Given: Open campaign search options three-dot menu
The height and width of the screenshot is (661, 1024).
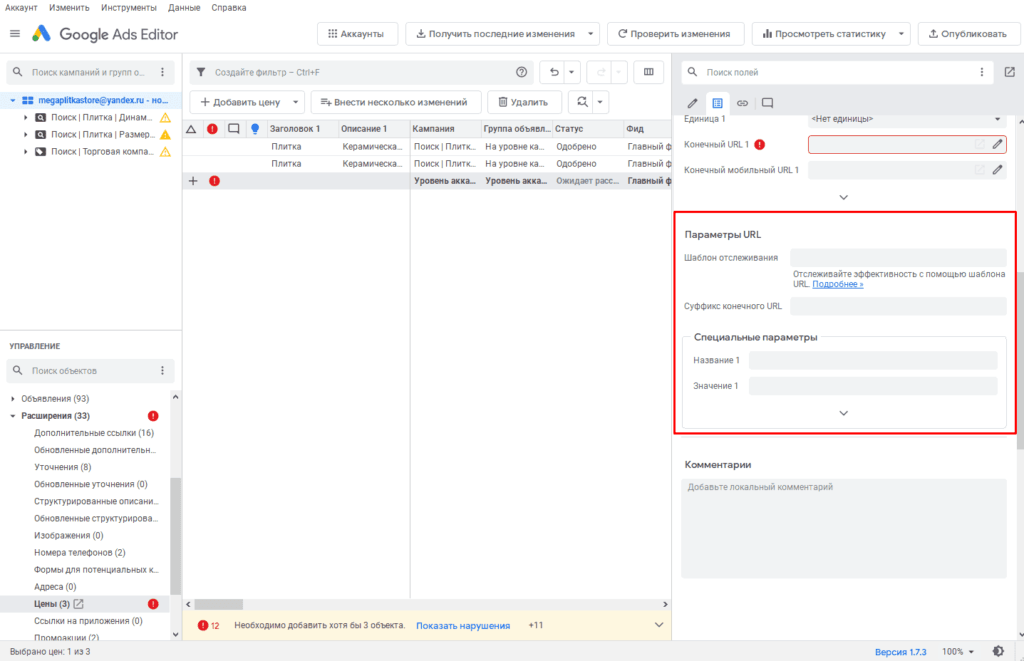Looking at the screenshot, I should (163, 73).
